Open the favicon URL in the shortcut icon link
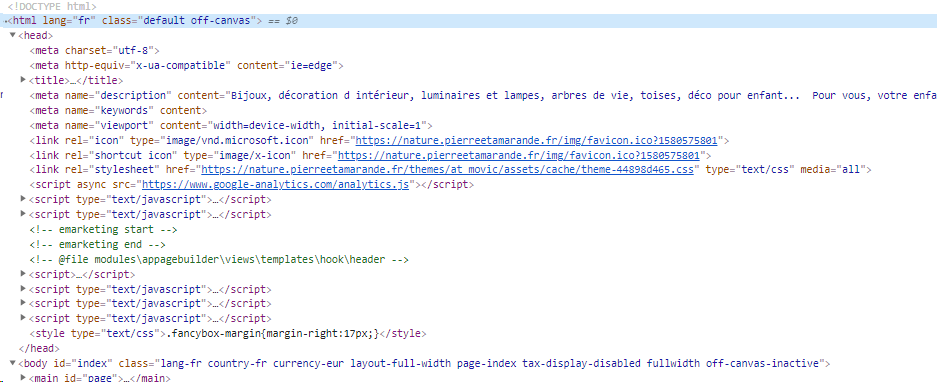Viewport: 937px width, 382px height. (519, 155)
